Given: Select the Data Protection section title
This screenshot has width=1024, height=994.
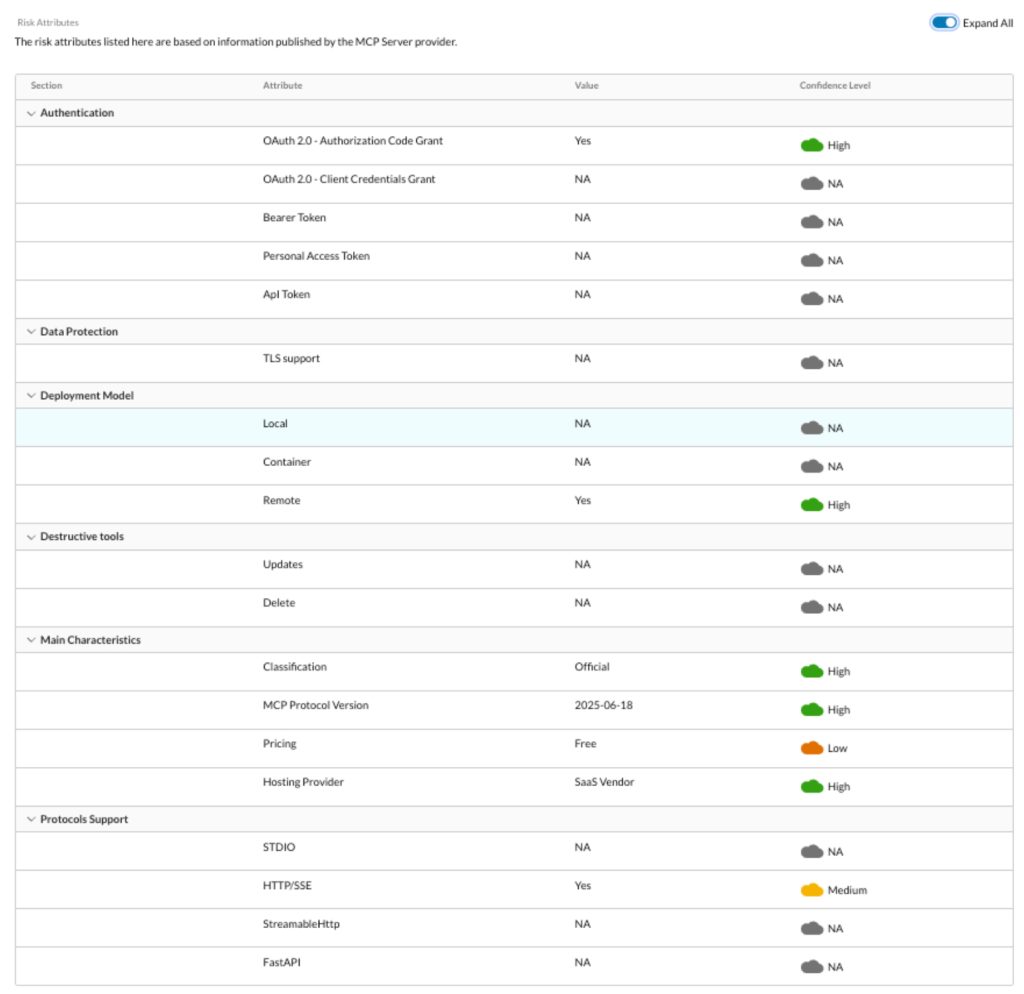Looking at the screenshot, I should pos(79,332).
